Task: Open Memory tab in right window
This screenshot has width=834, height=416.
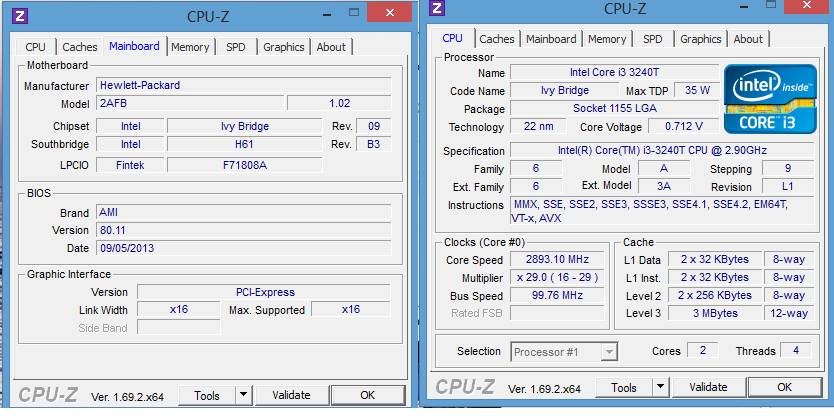Action: point(607,39)
